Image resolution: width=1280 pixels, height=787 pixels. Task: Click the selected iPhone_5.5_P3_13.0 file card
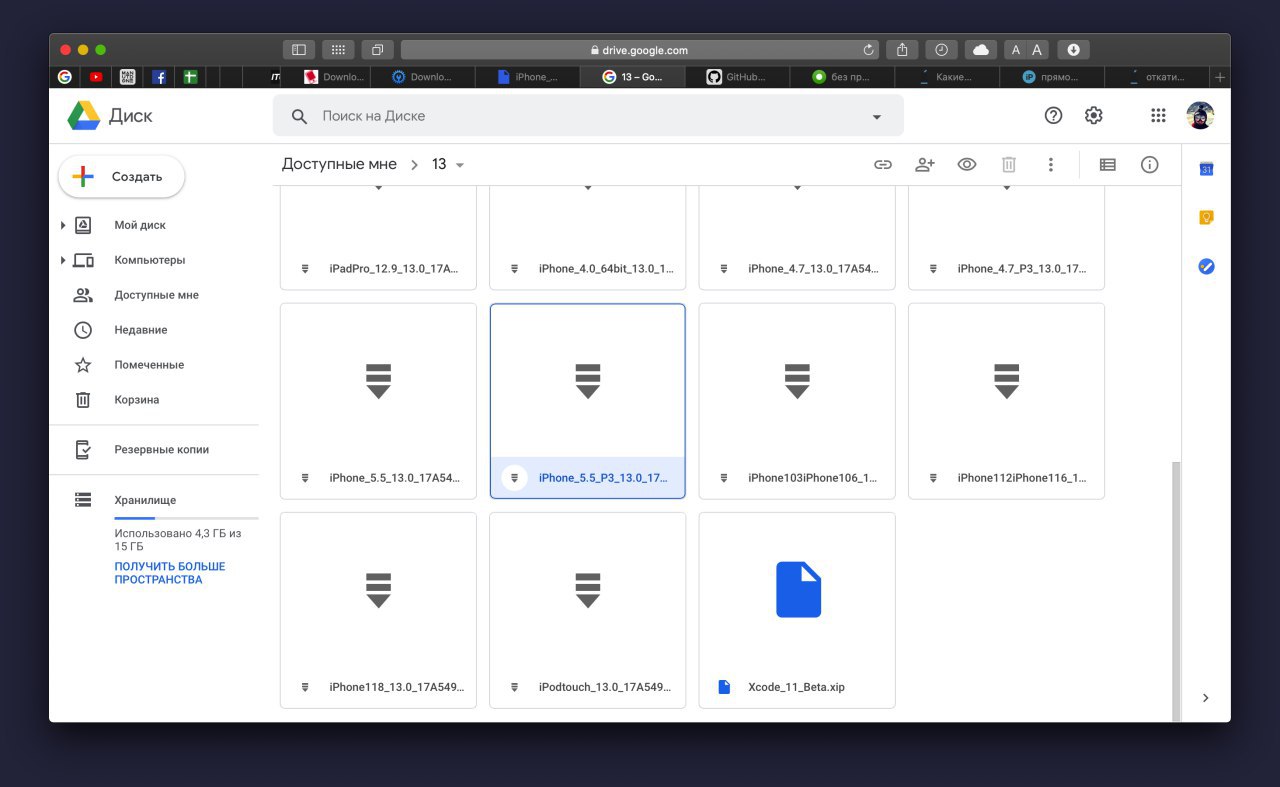[x=588, y=401]
